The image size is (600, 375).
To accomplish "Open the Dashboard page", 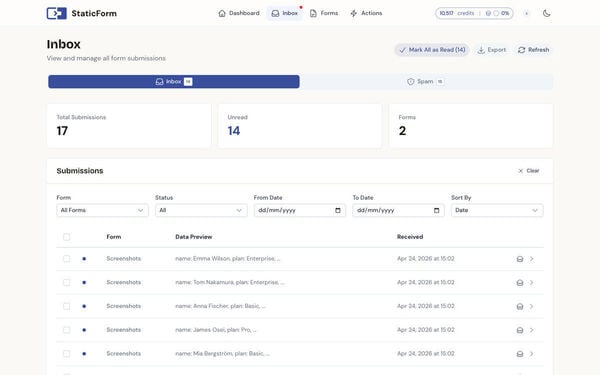I will click(239, 13).
